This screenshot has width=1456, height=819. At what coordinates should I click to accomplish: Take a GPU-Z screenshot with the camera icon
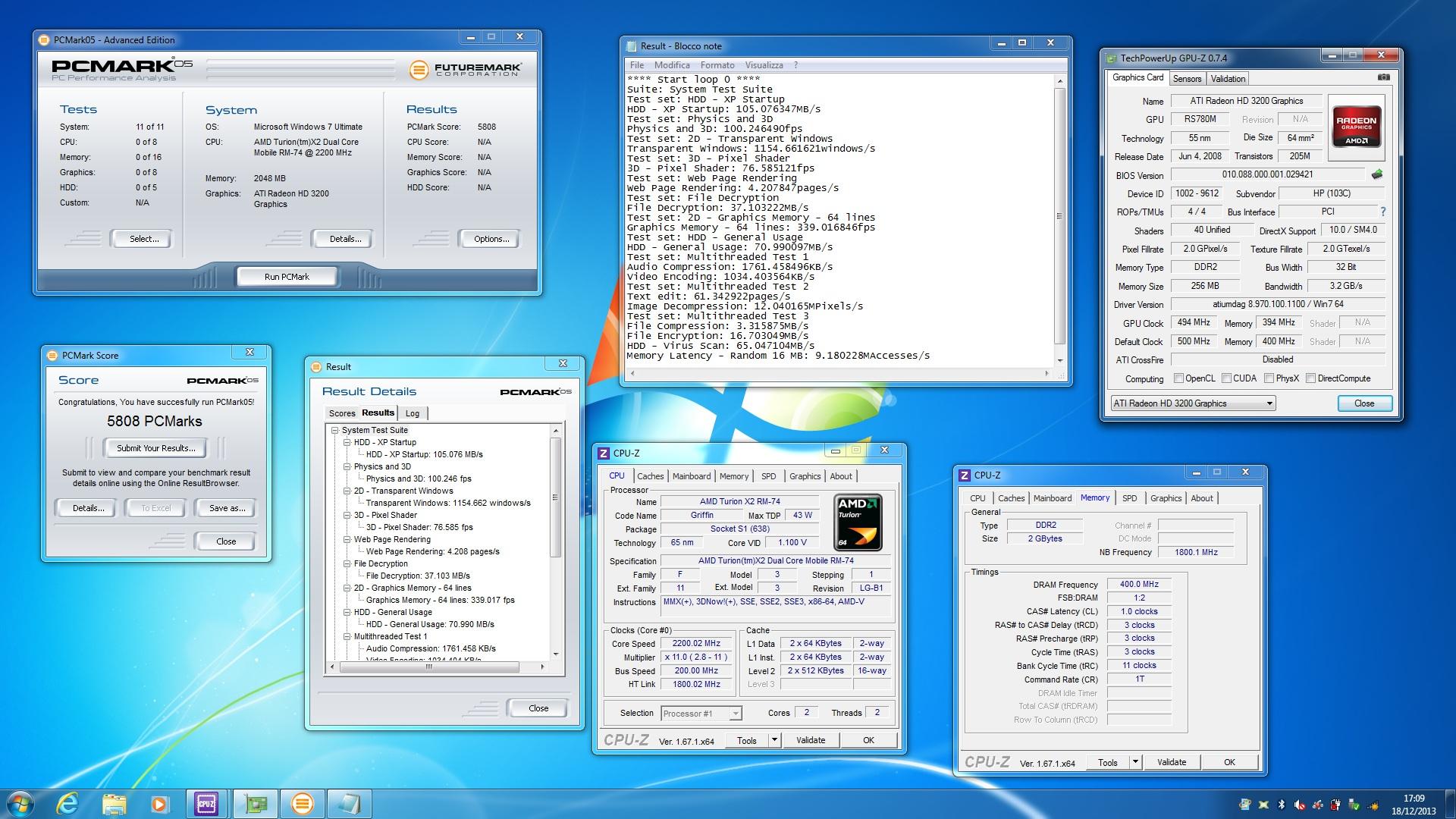pyautogui.click(x=1384, y=77)
